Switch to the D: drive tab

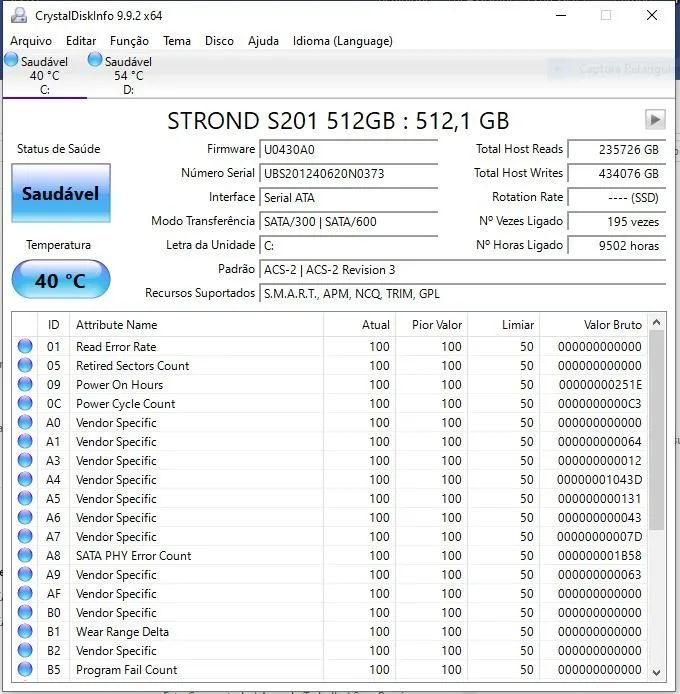pos(128,74)
